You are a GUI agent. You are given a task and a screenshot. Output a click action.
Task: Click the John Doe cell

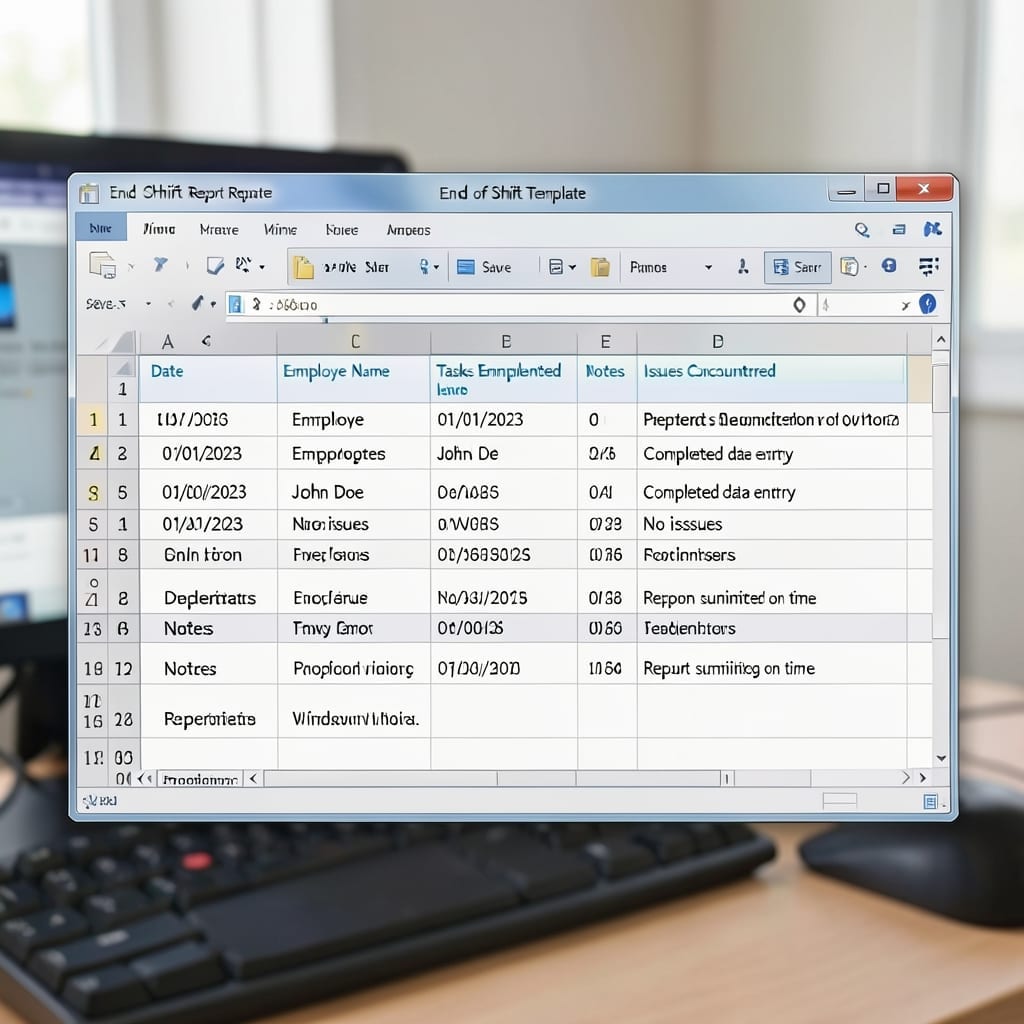353,492
